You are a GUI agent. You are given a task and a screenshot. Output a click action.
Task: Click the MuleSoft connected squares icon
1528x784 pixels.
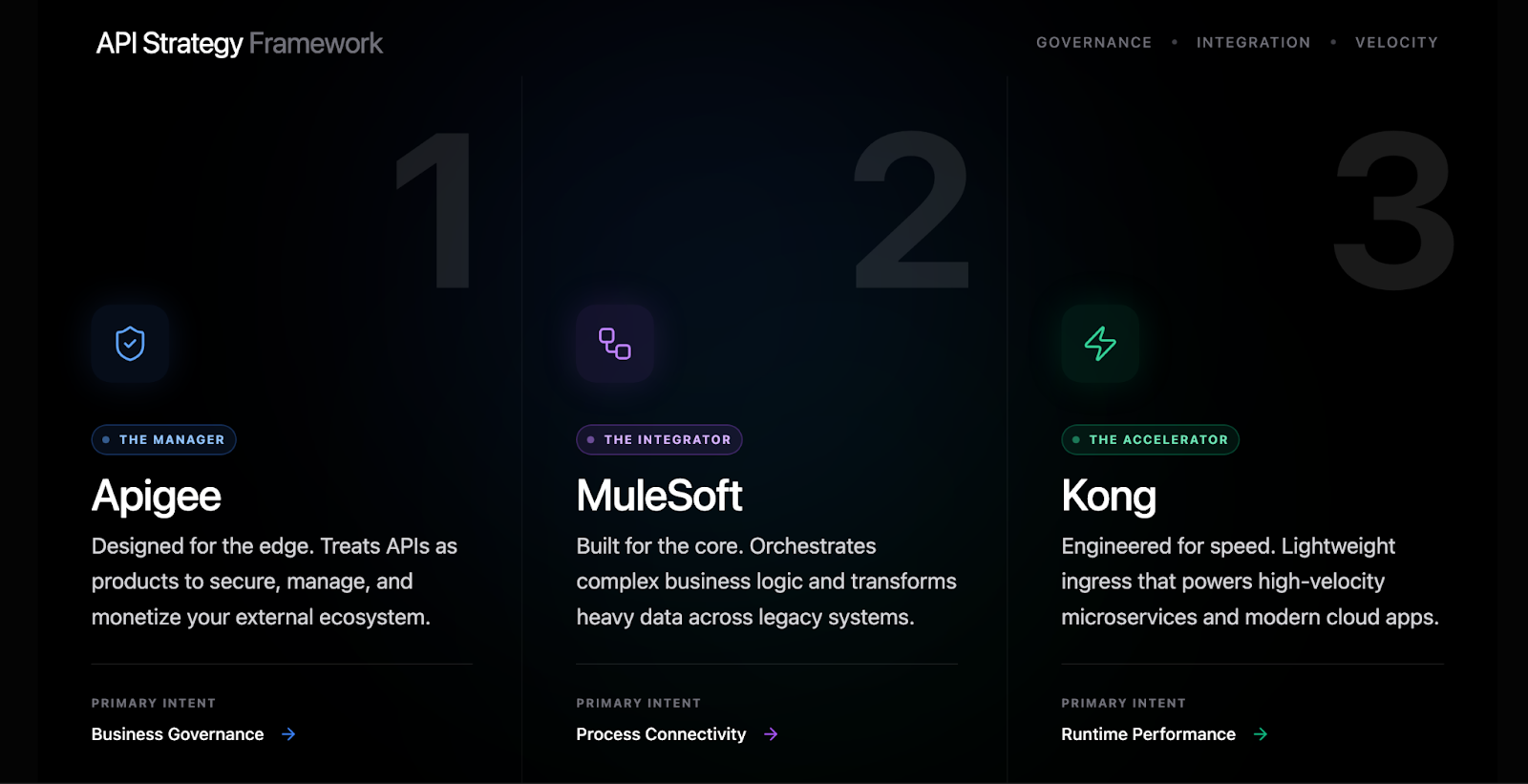(615, 344)
